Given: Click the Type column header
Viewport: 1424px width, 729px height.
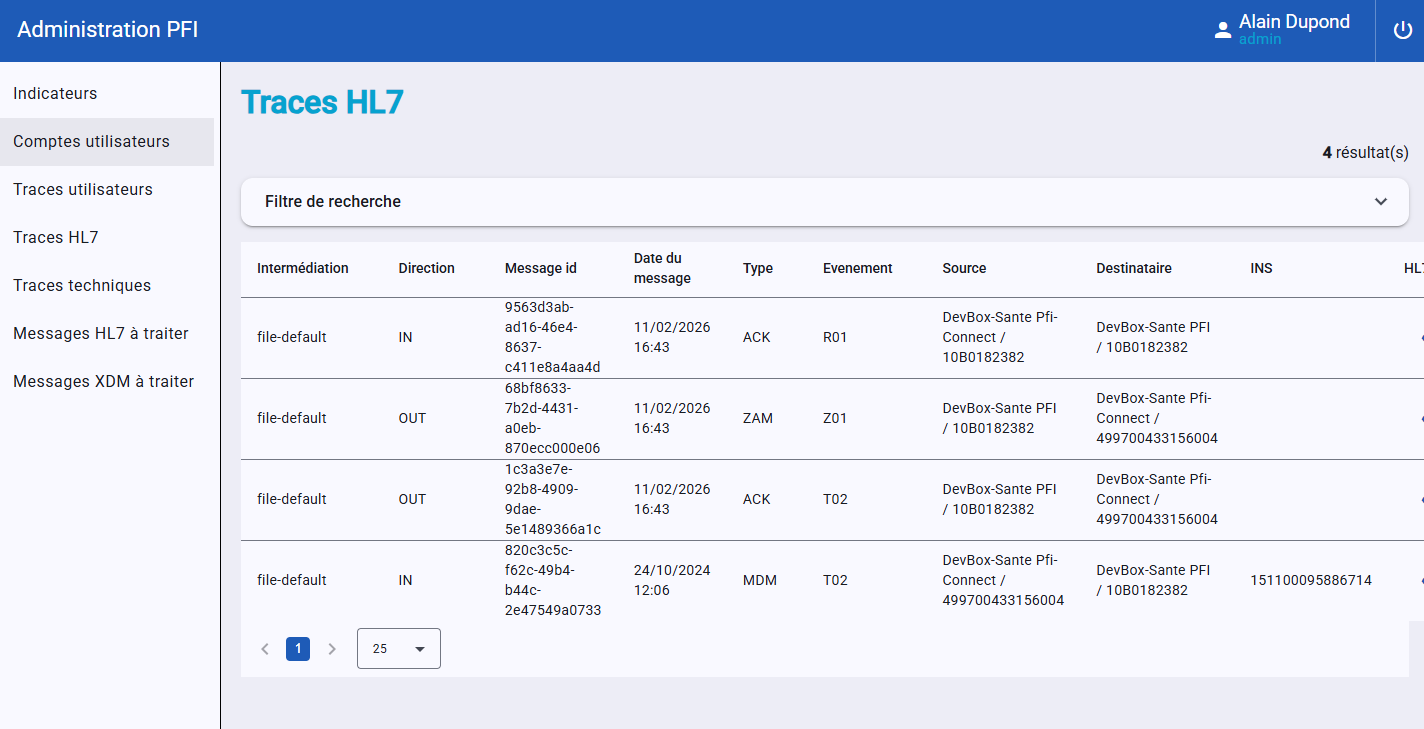Looking at the screenshot, I should (757, 268).
